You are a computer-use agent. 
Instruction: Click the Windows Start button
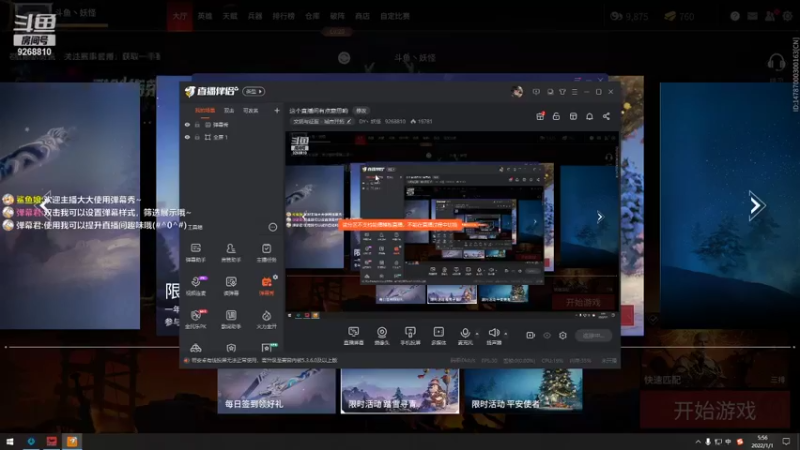(10, 441)
